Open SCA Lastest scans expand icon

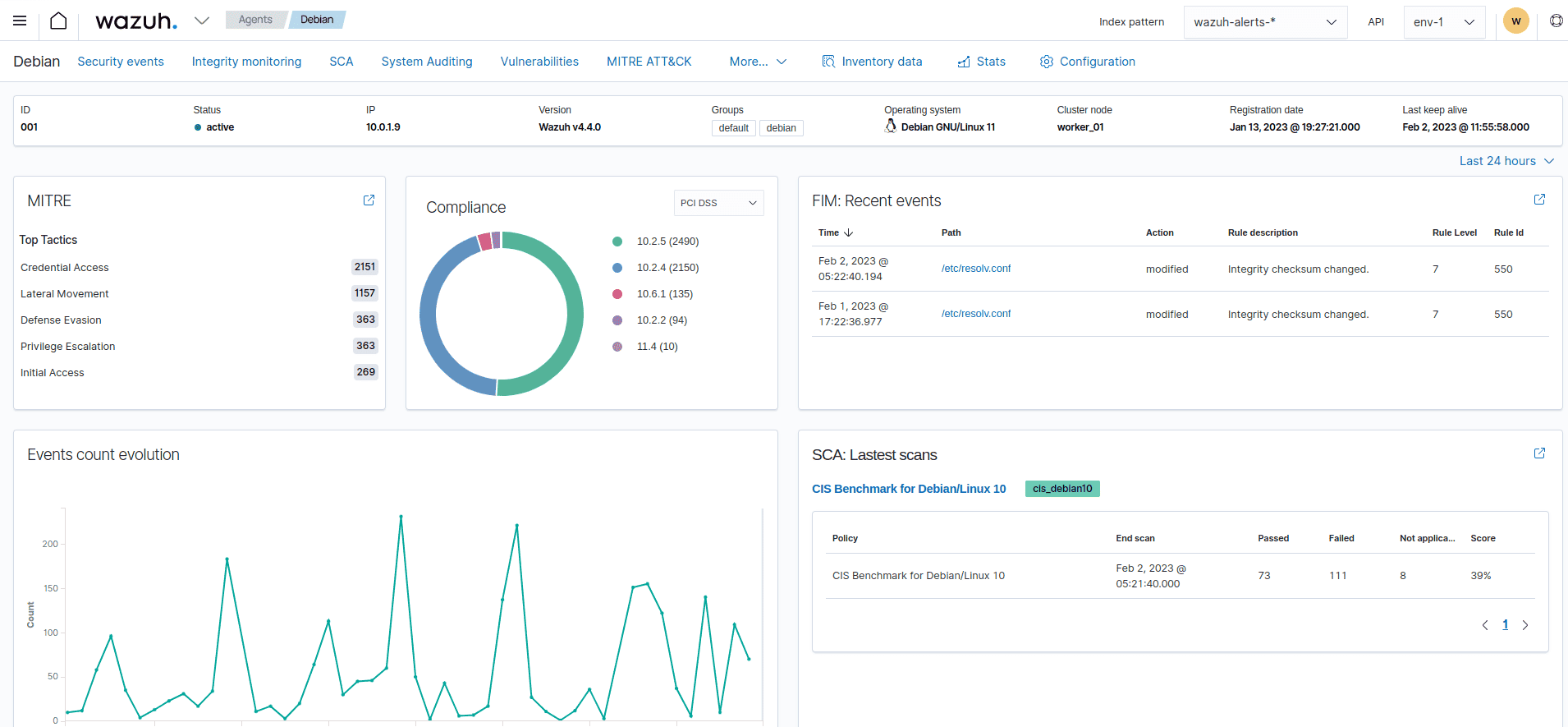pyautogui.click(x=1539, y=453)
